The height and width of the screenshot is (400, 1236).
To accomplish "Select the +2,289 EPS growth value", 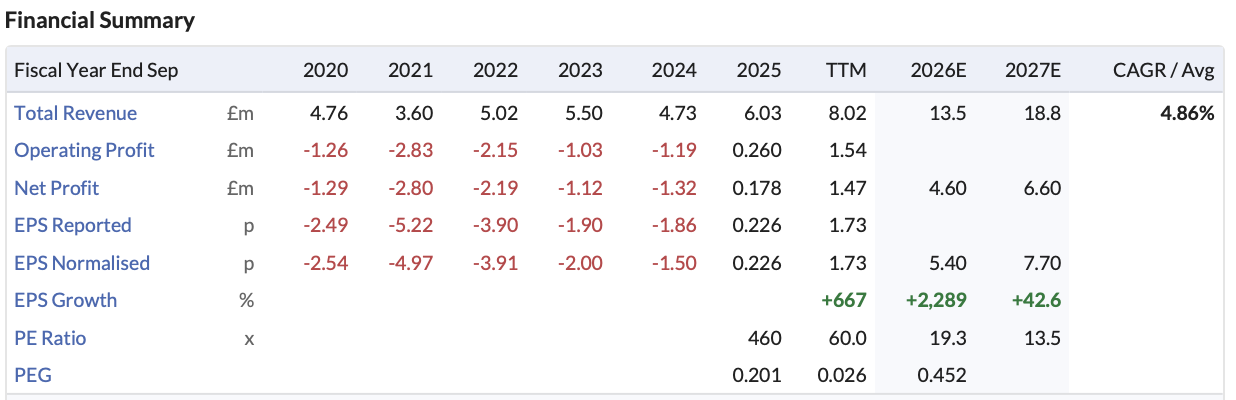I will click(x=936, y=300).
